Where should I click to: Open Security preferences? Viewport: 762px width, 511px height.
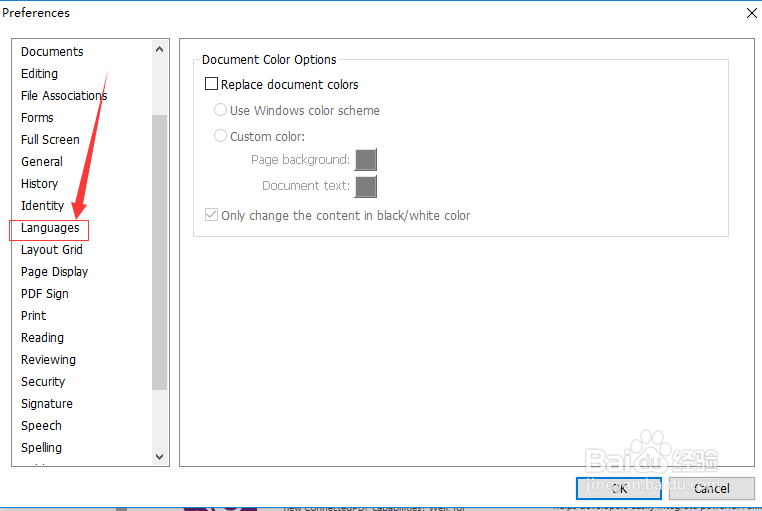click(43, 382)
